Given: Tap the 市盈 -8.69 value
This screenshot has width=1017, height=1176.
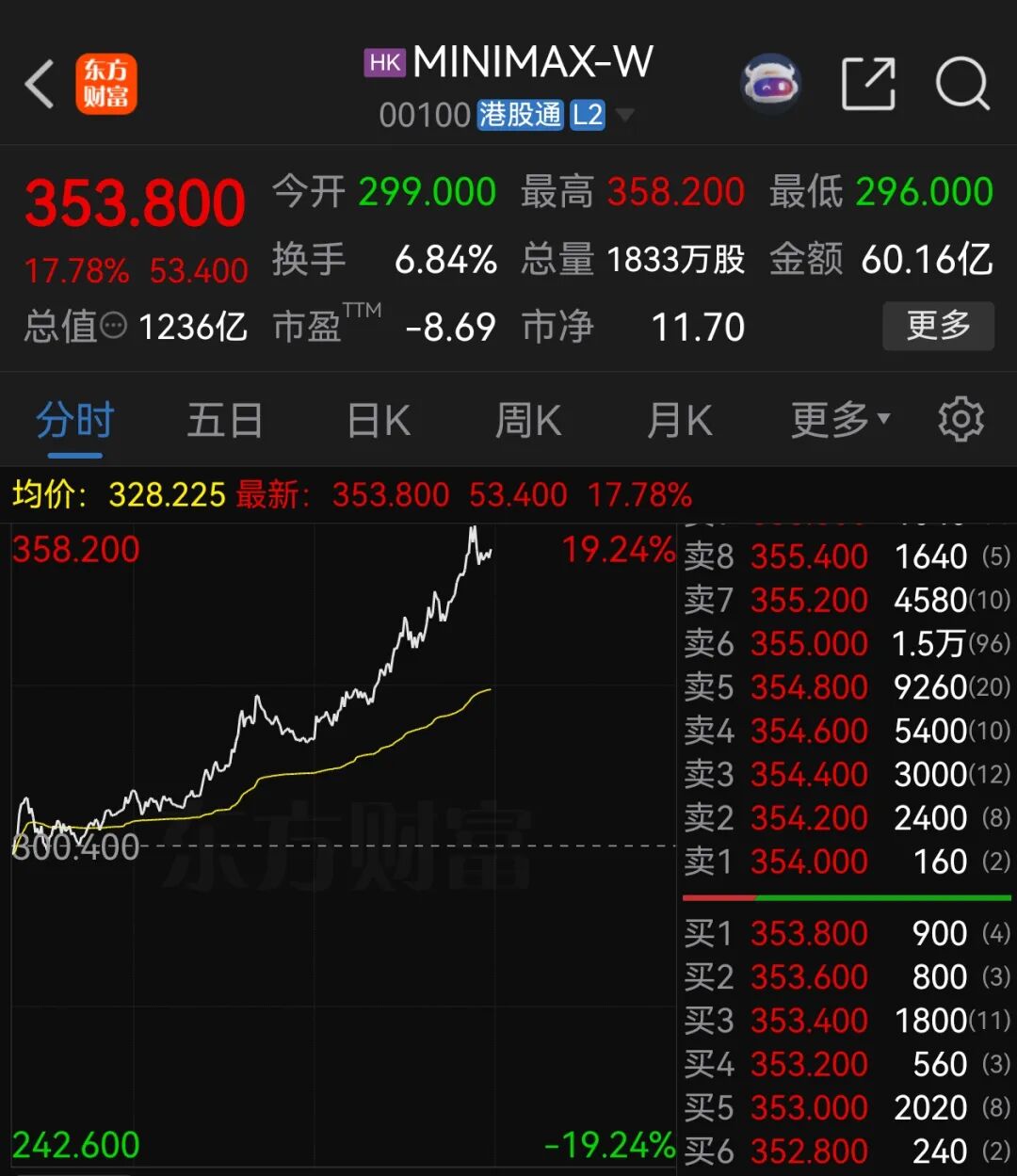Looking at the screenshot, I should coord(450,327).
